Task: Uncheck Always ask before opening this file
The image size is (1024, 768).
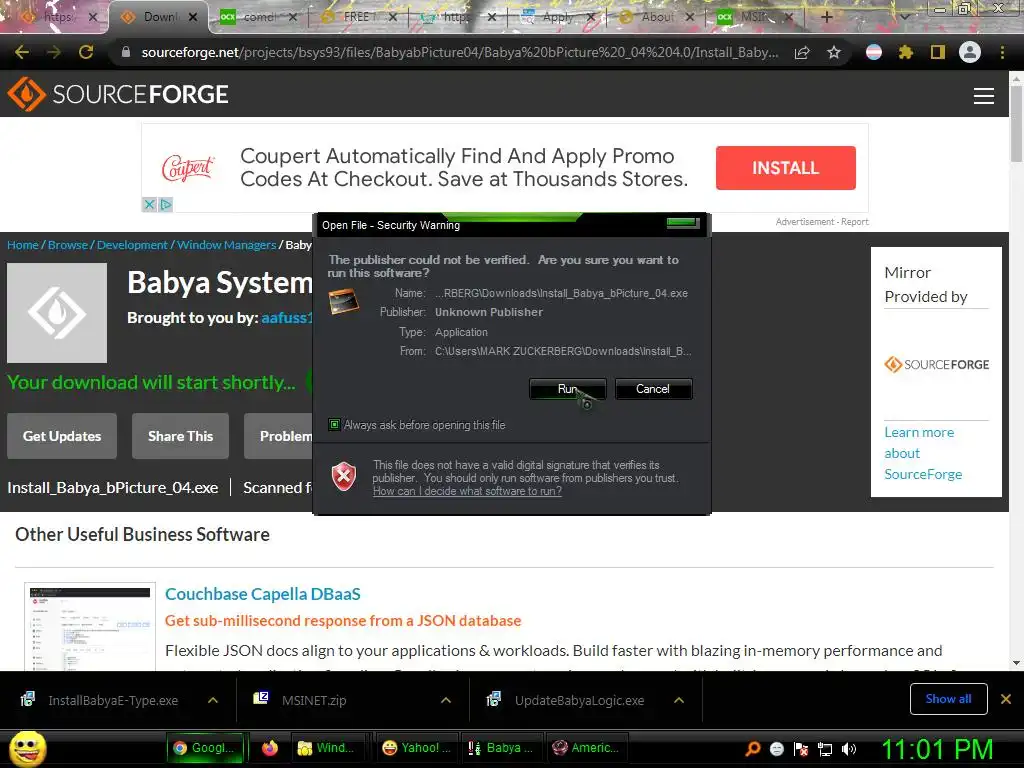Action: [334, 425]
